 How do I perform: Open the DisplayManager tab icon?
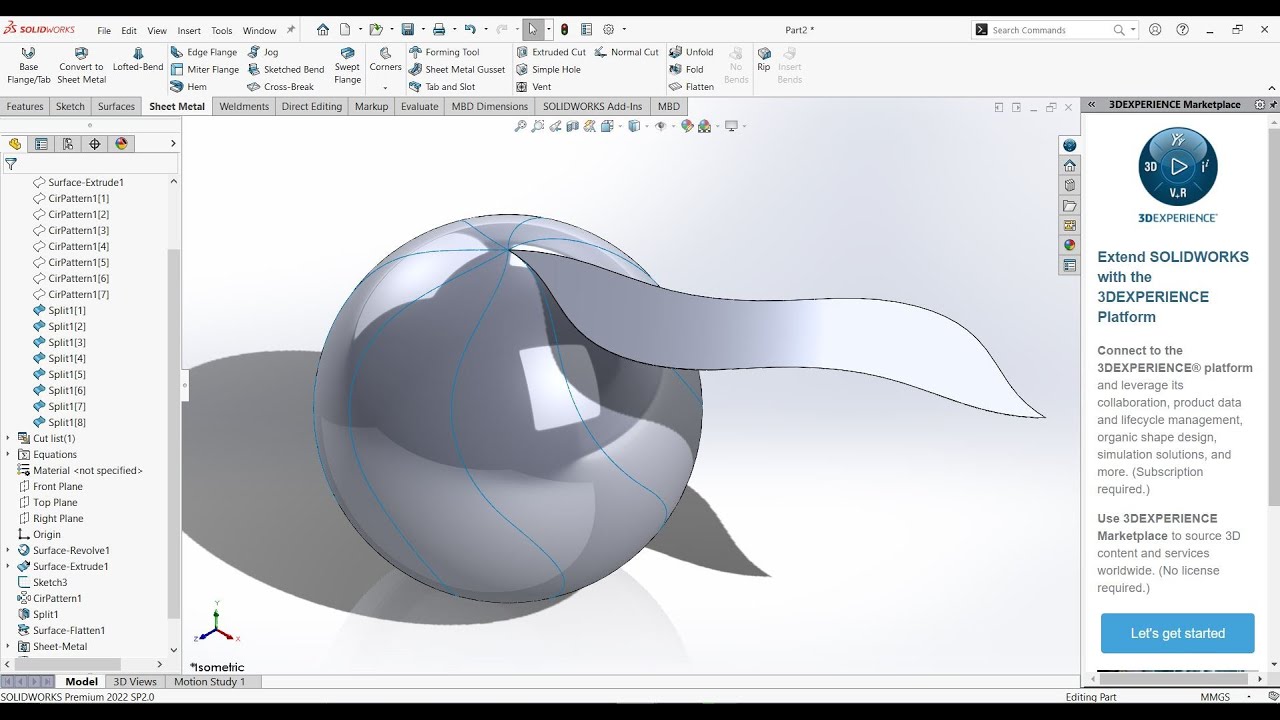(x=122, y=144)
